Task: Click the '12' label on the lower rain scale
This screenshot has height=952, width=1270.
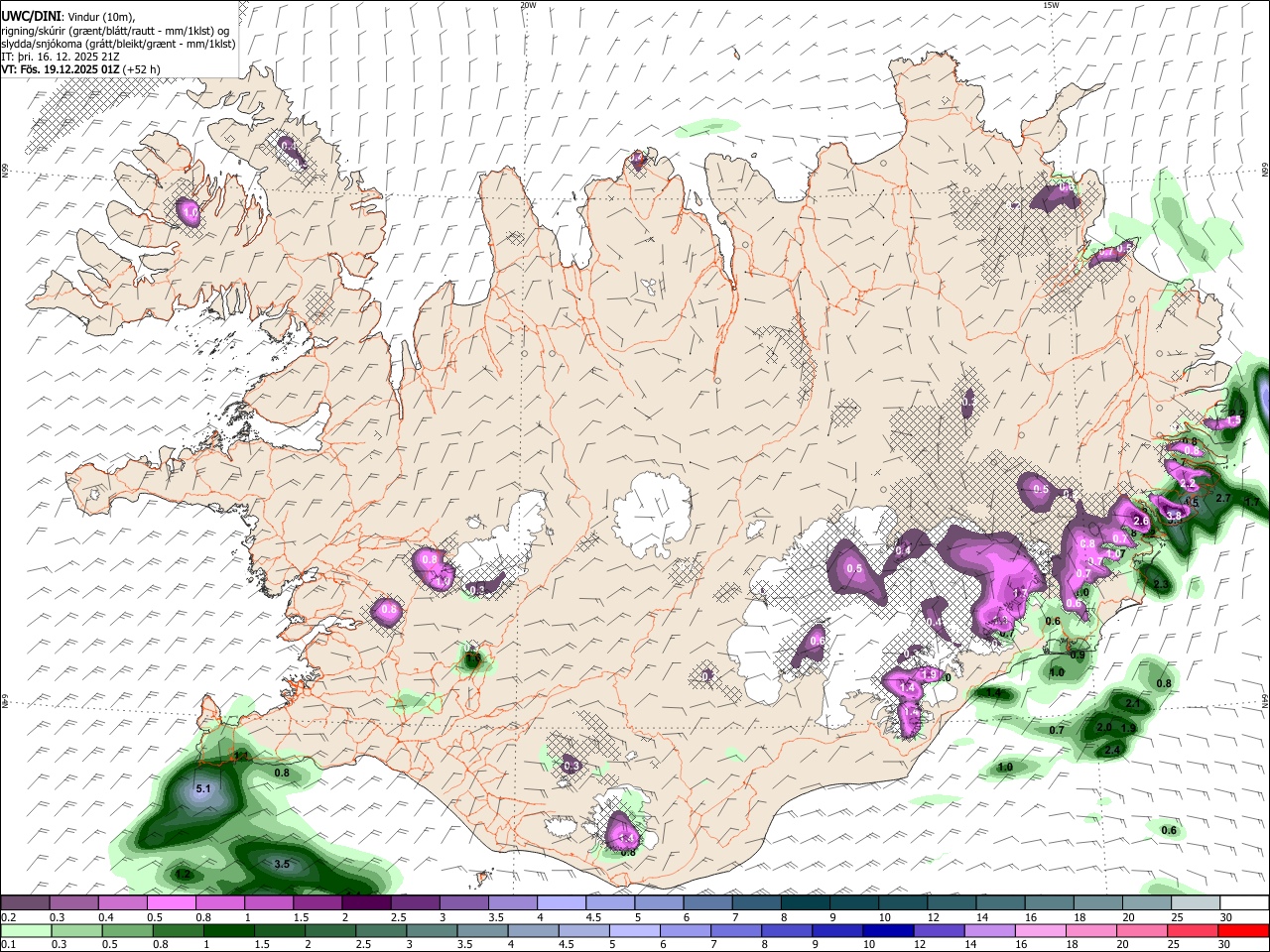Action: 920,944
